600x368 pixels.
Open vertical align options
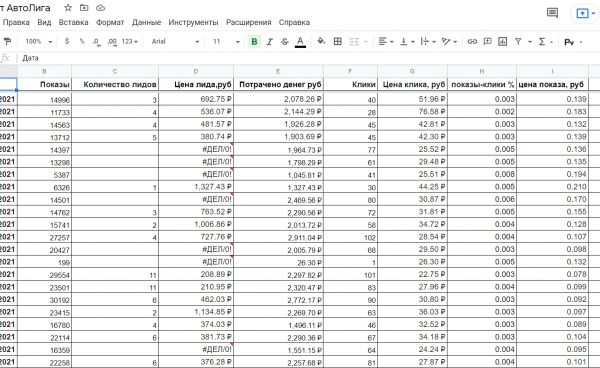click(x=407, y=41)
